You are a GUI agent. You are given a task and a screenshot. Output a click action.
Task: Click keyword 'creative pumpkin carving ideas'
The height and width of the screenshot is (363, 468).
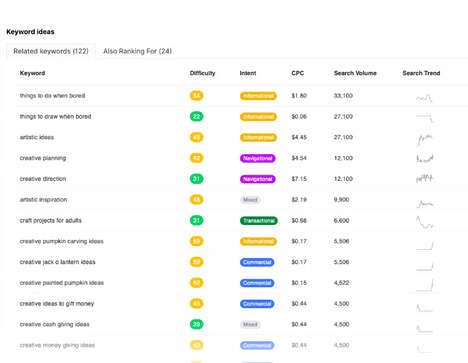pos(62,241)
